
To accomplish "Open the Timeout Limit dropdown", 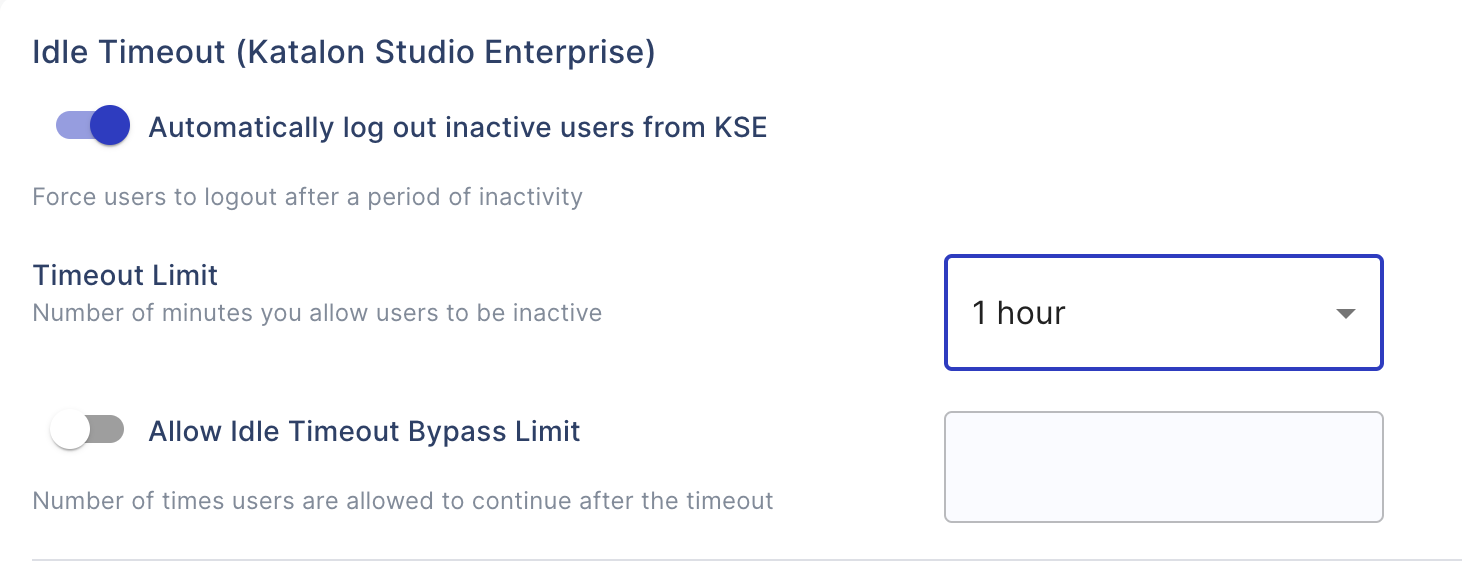I will [1163, 313].
